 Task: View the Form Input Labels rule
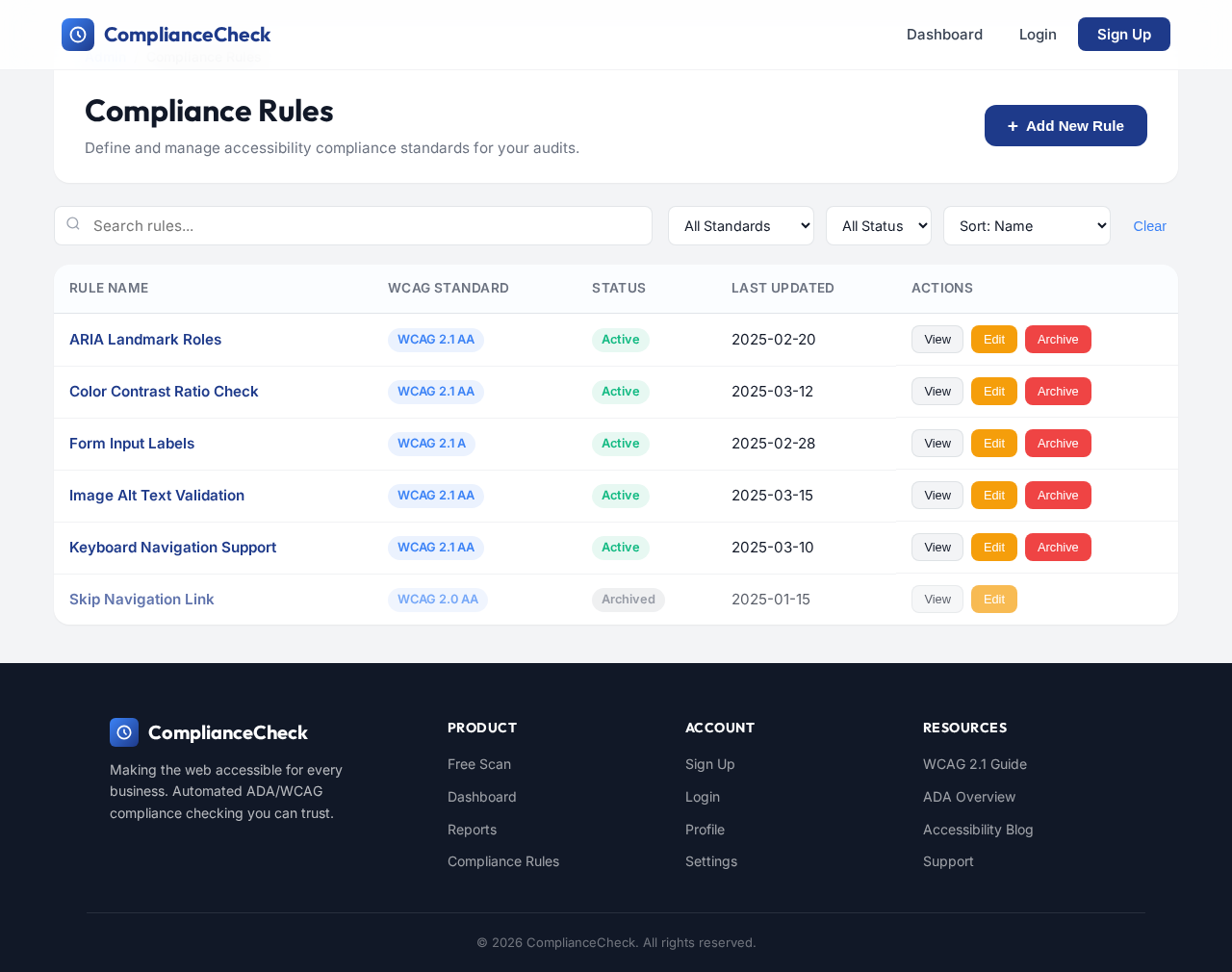[x=937, y=444]
